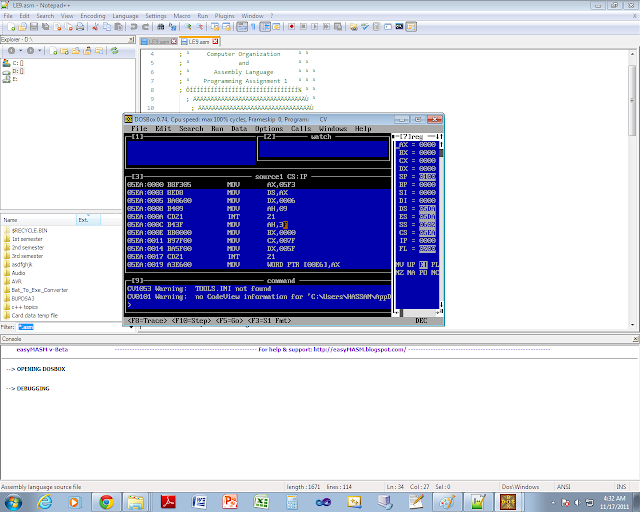This screenshot has height=512, width=640.
Task: Go back in Explorer panel navigation
Action: pyautogui.click(x=11, y=51)
